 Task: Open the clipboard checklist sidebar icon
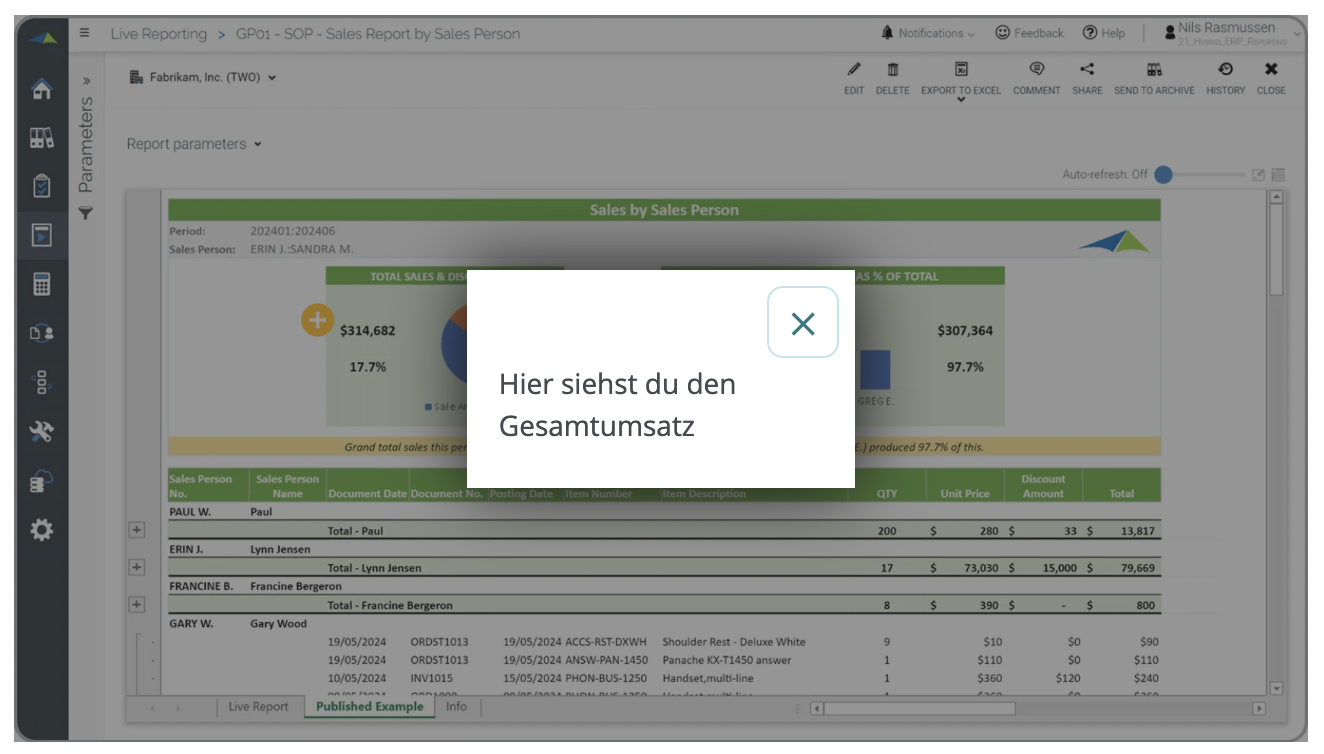pos(42,186)
